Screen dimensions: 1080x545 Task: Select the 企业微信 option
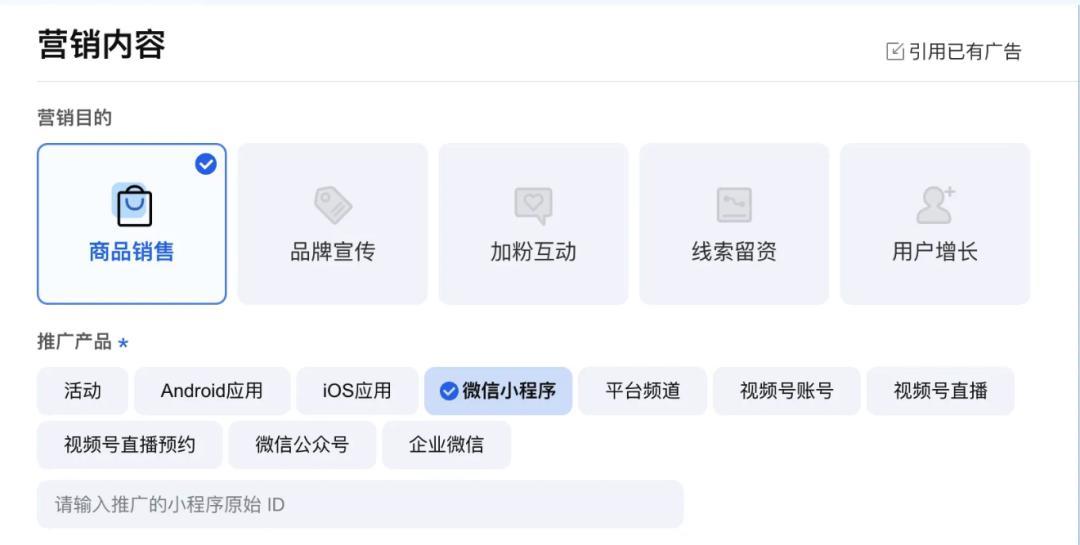[x=446, y=445]
